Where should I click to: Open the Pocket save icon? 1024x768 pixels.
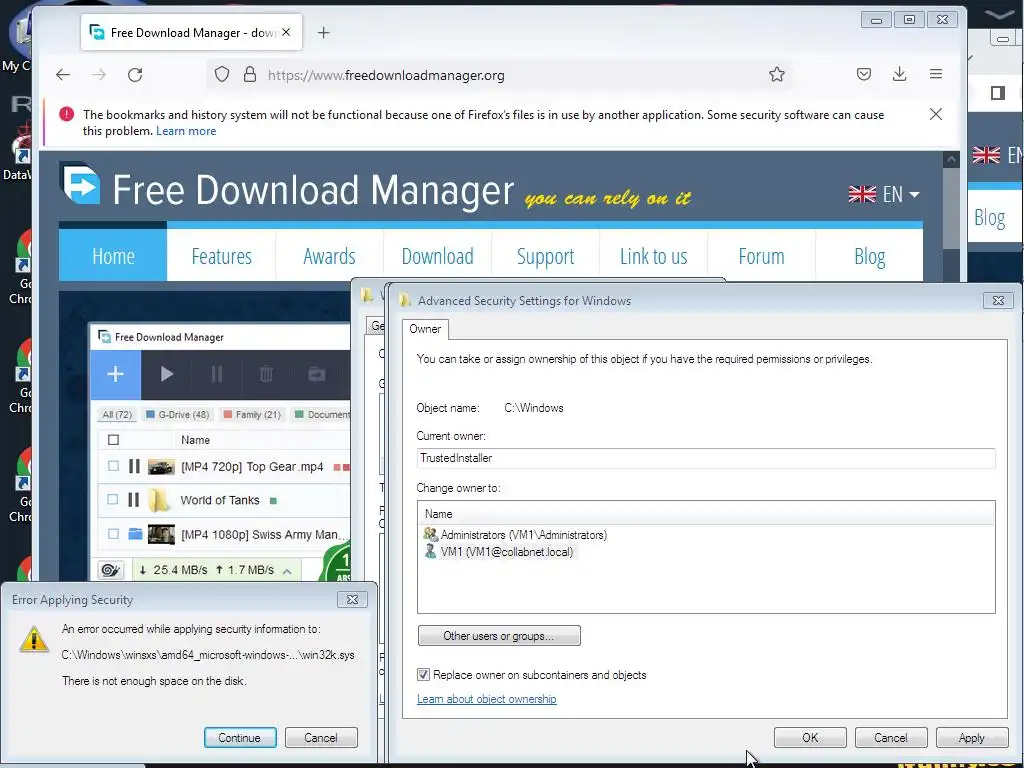coord(864,74)
